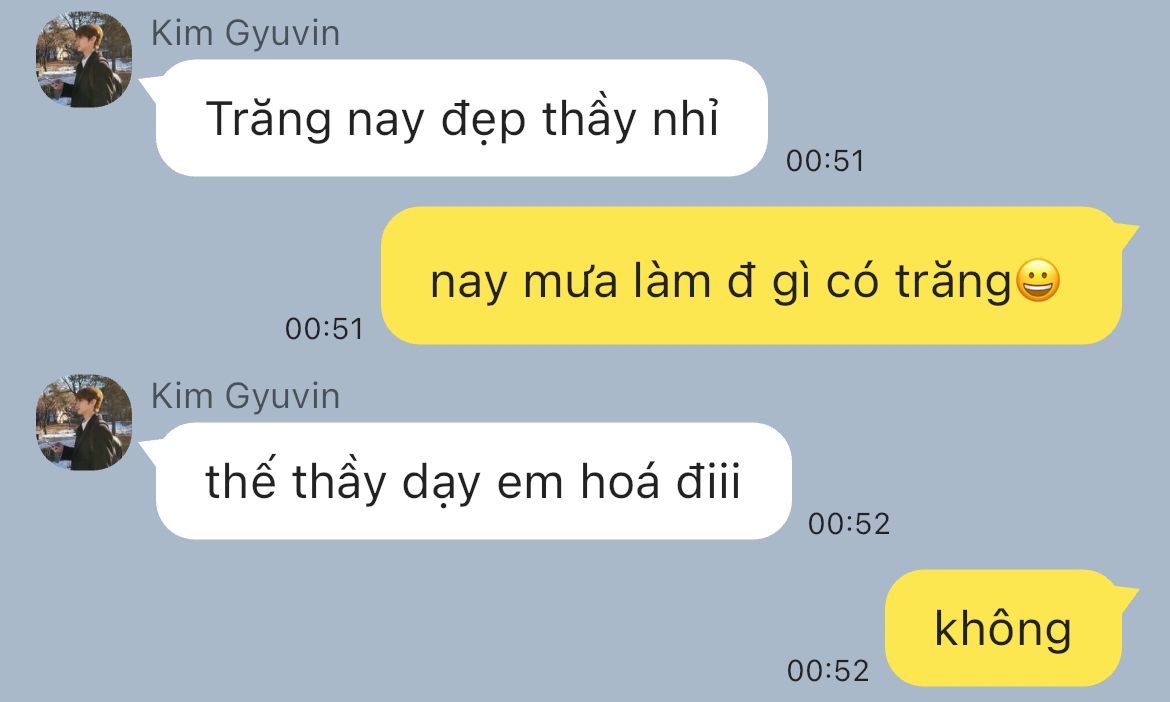Click Kim Gyuvin name above "thế thầy dạy" message

[245, 397]
